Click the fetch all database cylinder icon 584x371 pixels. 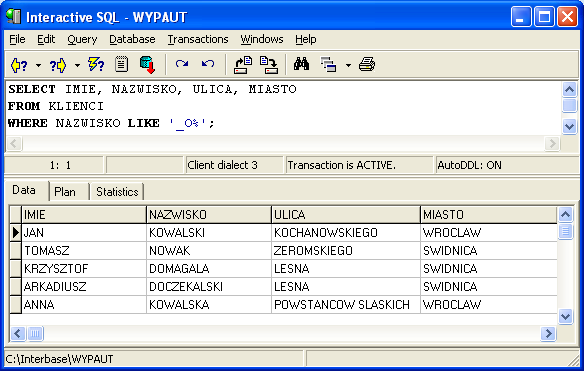pyautogui.click(x=147, y=65)
